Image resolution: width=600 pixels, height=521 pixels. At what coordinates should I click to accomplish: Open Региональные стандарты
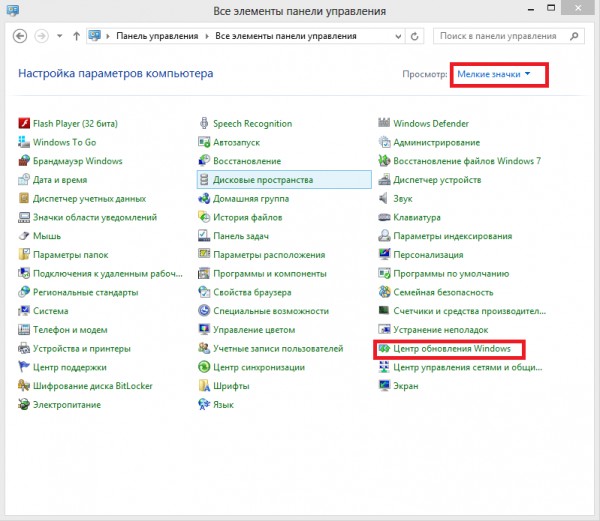coord(78,292)
